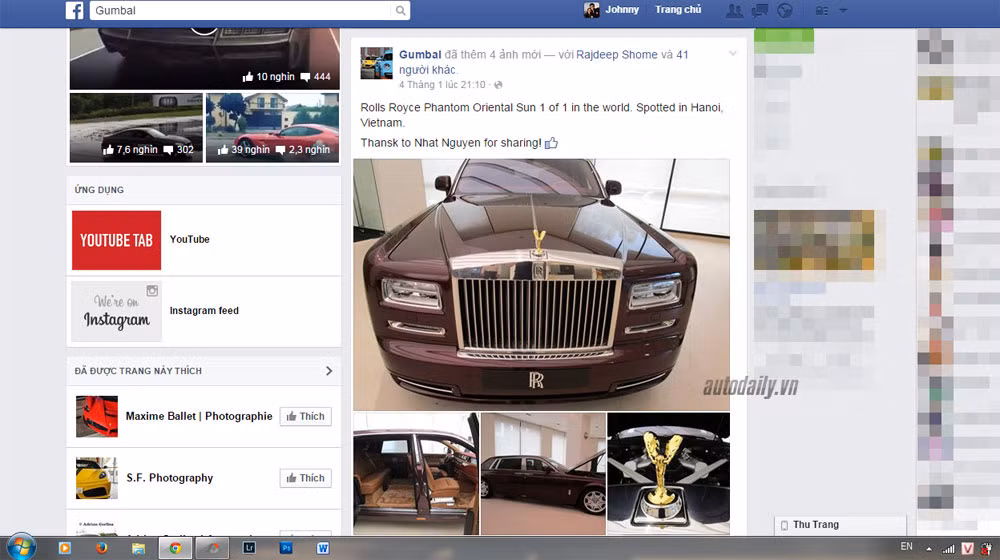This screenshot has height=560, width=1000.
Task: Open the Rolls Royce interior door photo
Action: click(x=416, y=473)
